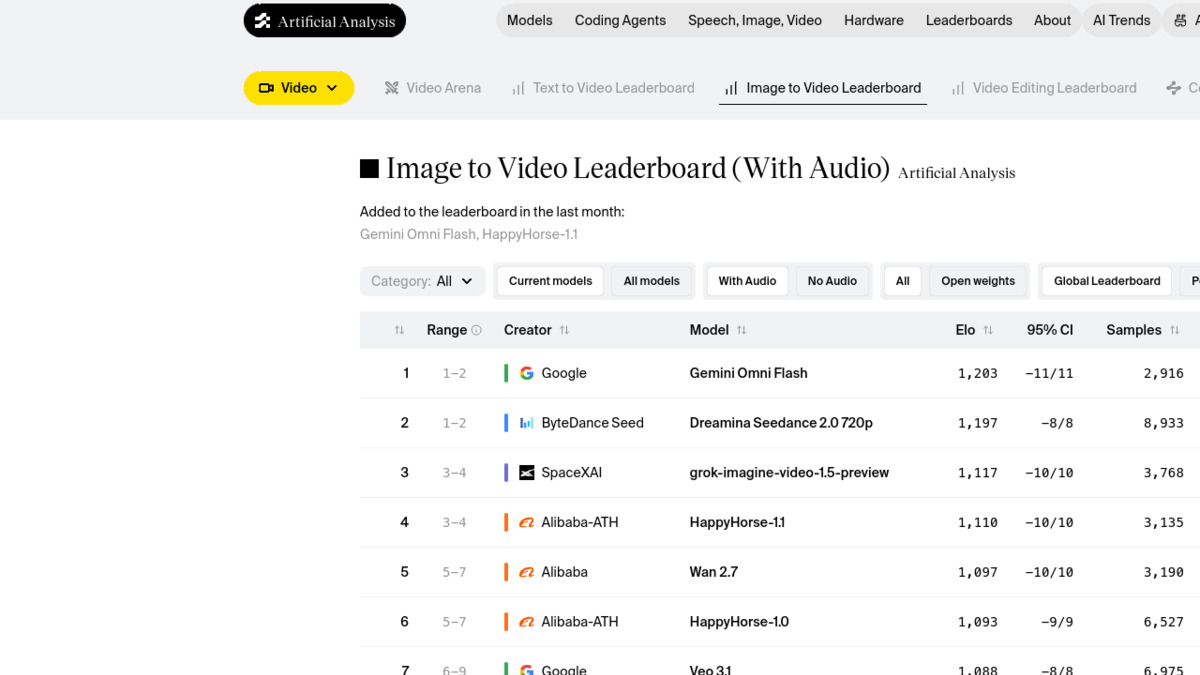Select the Global Leaderboard option
The height and width of the screenshot is (675, 1200).
coord(1107,281)
